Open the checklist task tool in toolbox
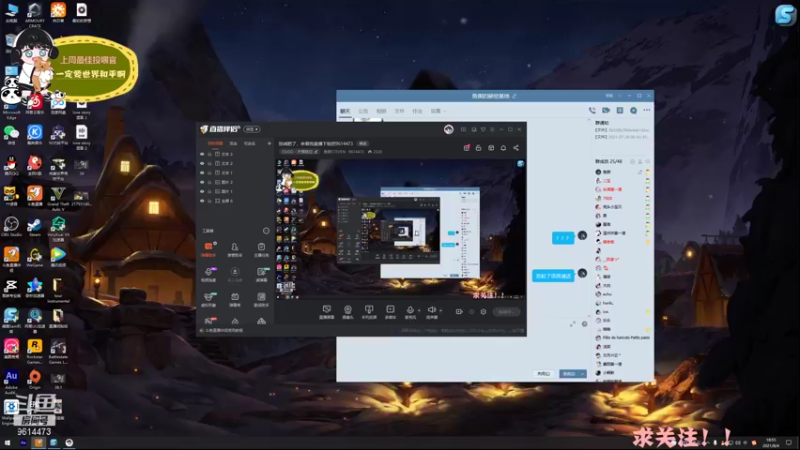 coord(261,249)
